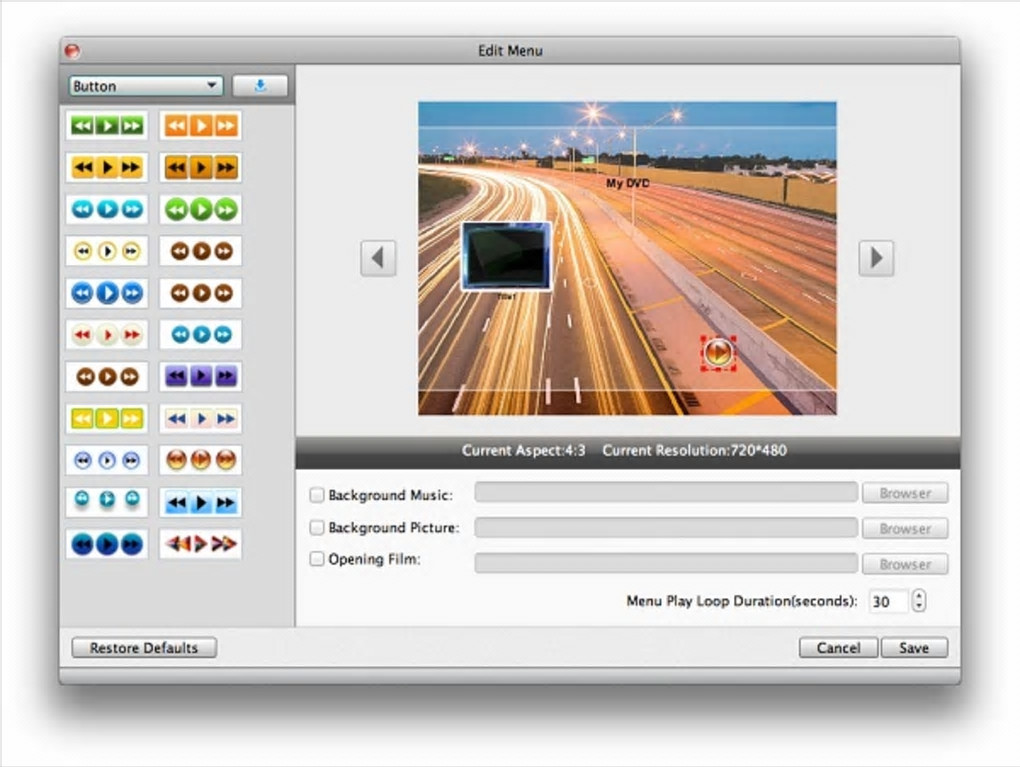
Task: Enable the Background Picture checkbox
Action: 317,527
